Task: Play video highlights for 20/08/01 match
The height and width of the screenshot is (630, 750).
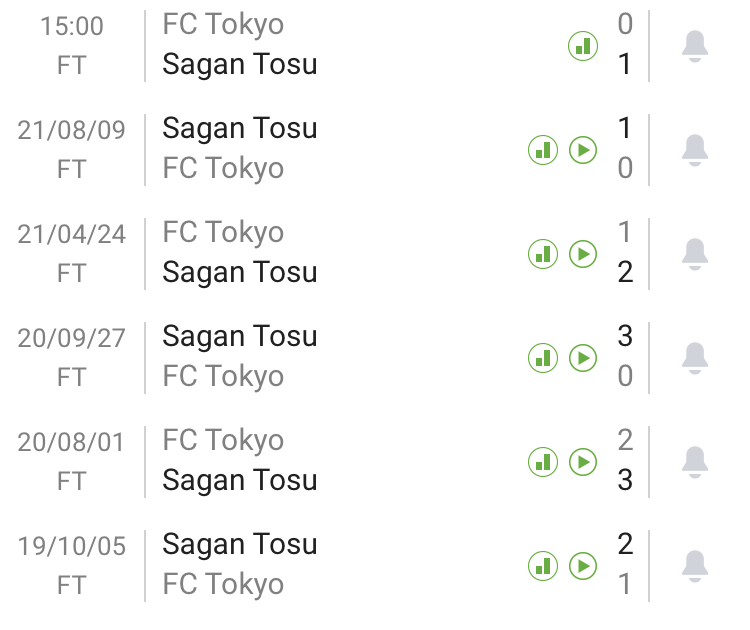Action: pyautogui.click(x=583, y=462)
